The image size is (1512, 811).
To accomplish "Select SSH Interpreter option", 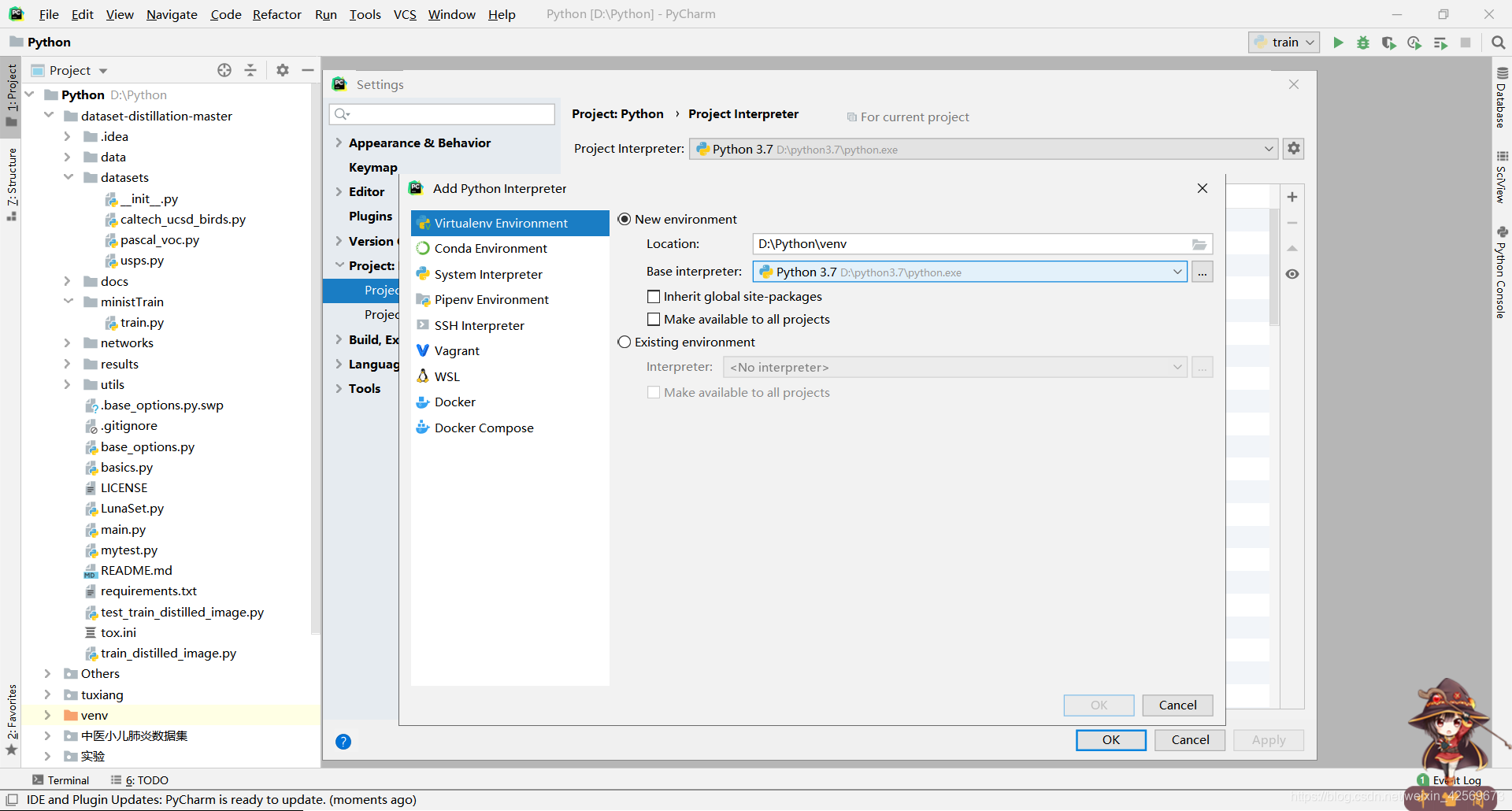I will click(x=510, y=325).
